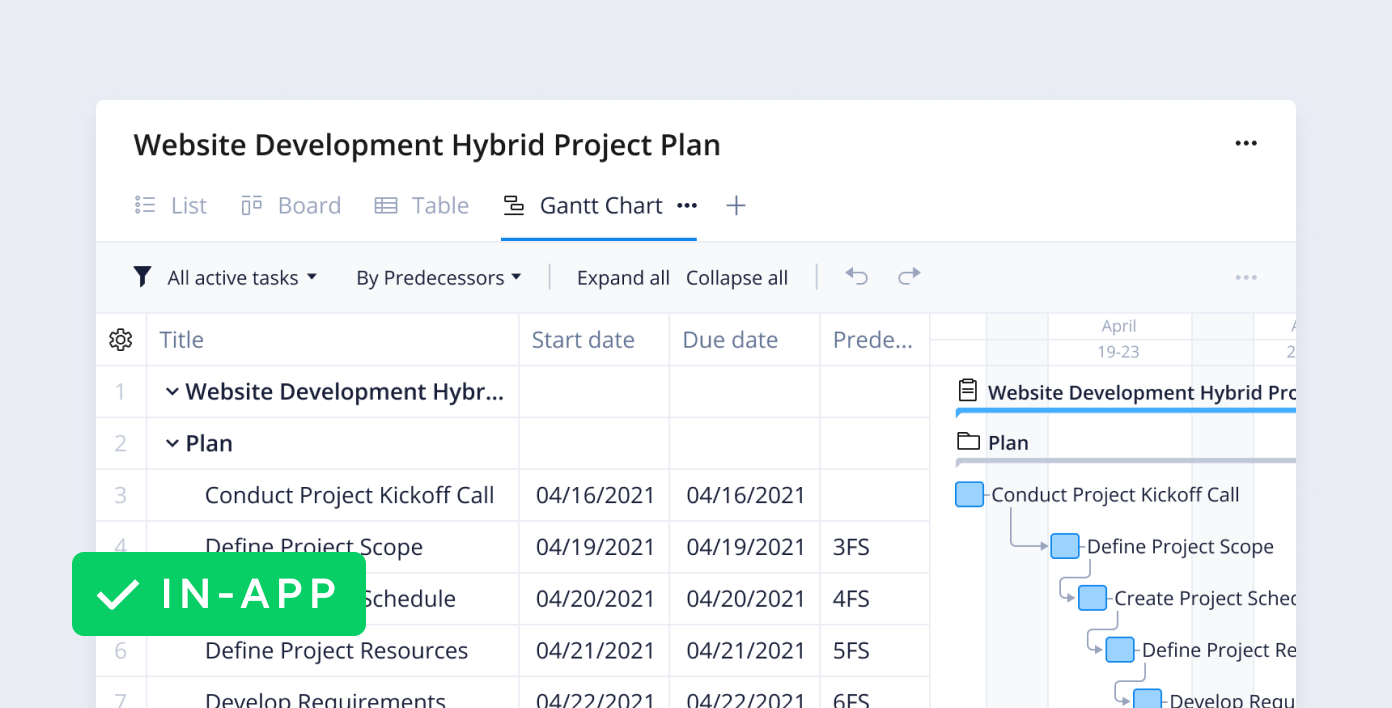Viewport: 1392px width, 708px height.
Task: Click the Plan folder icon on the Gantt
Action: click(966, 441)
